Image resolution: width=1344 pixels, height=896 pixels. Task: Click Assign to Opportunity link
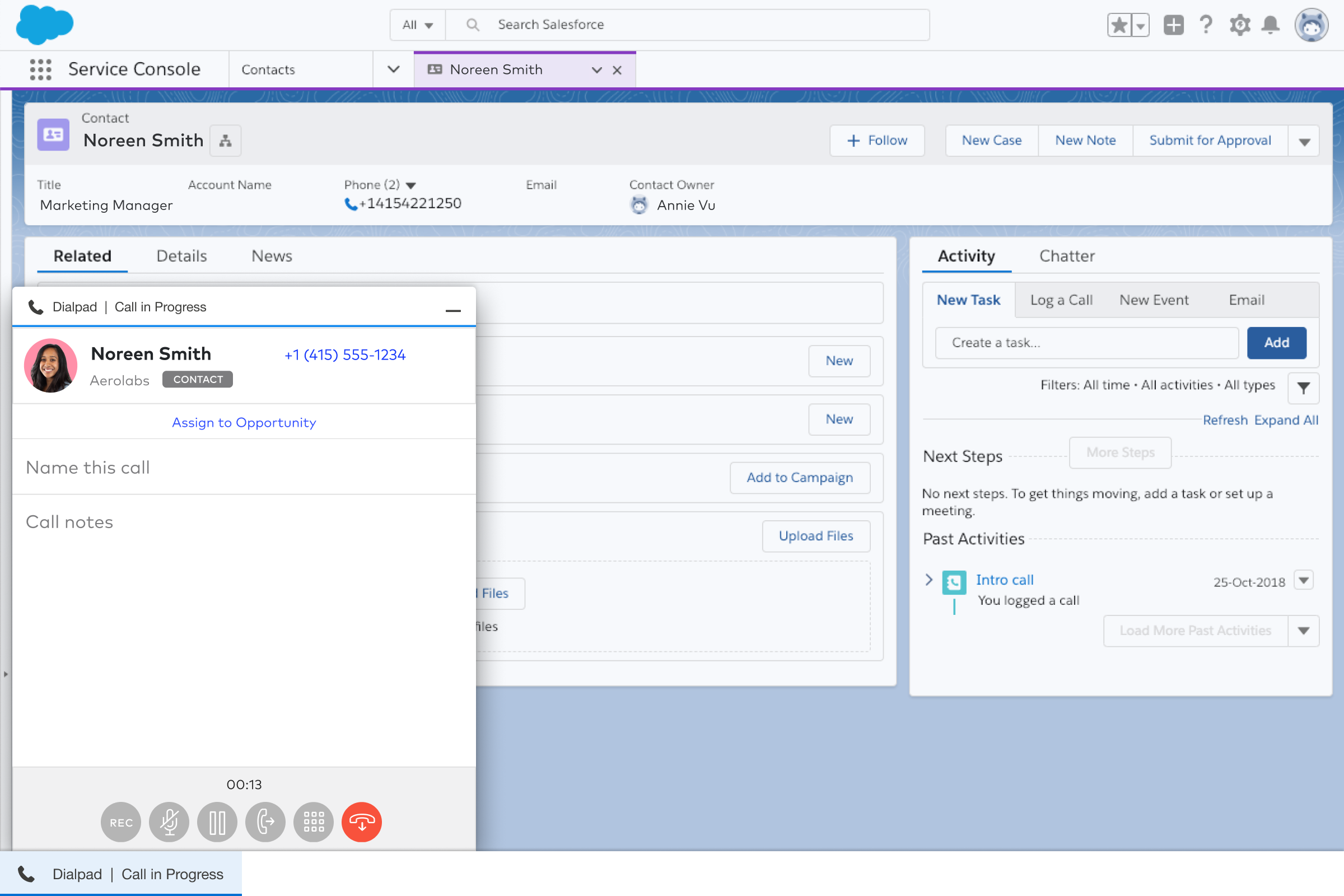244,422
